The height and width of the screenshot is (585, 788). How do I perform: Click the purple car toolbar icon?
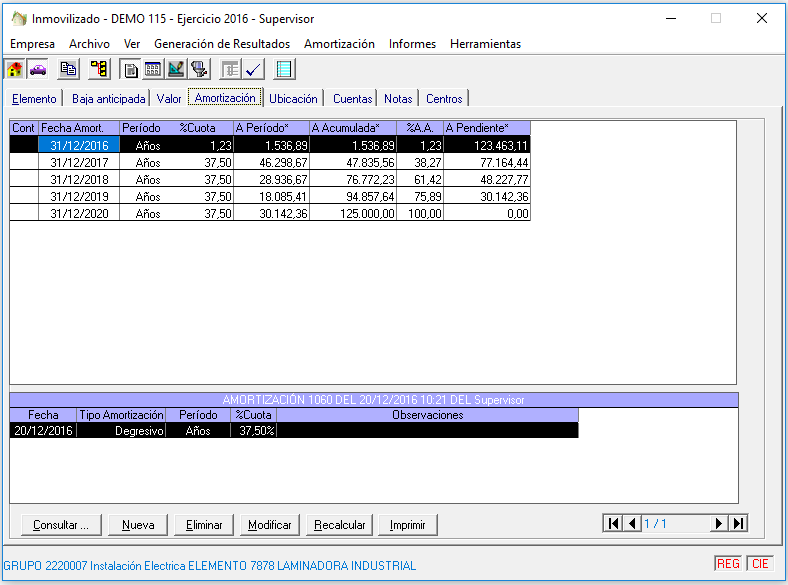[x=38, y=69]
